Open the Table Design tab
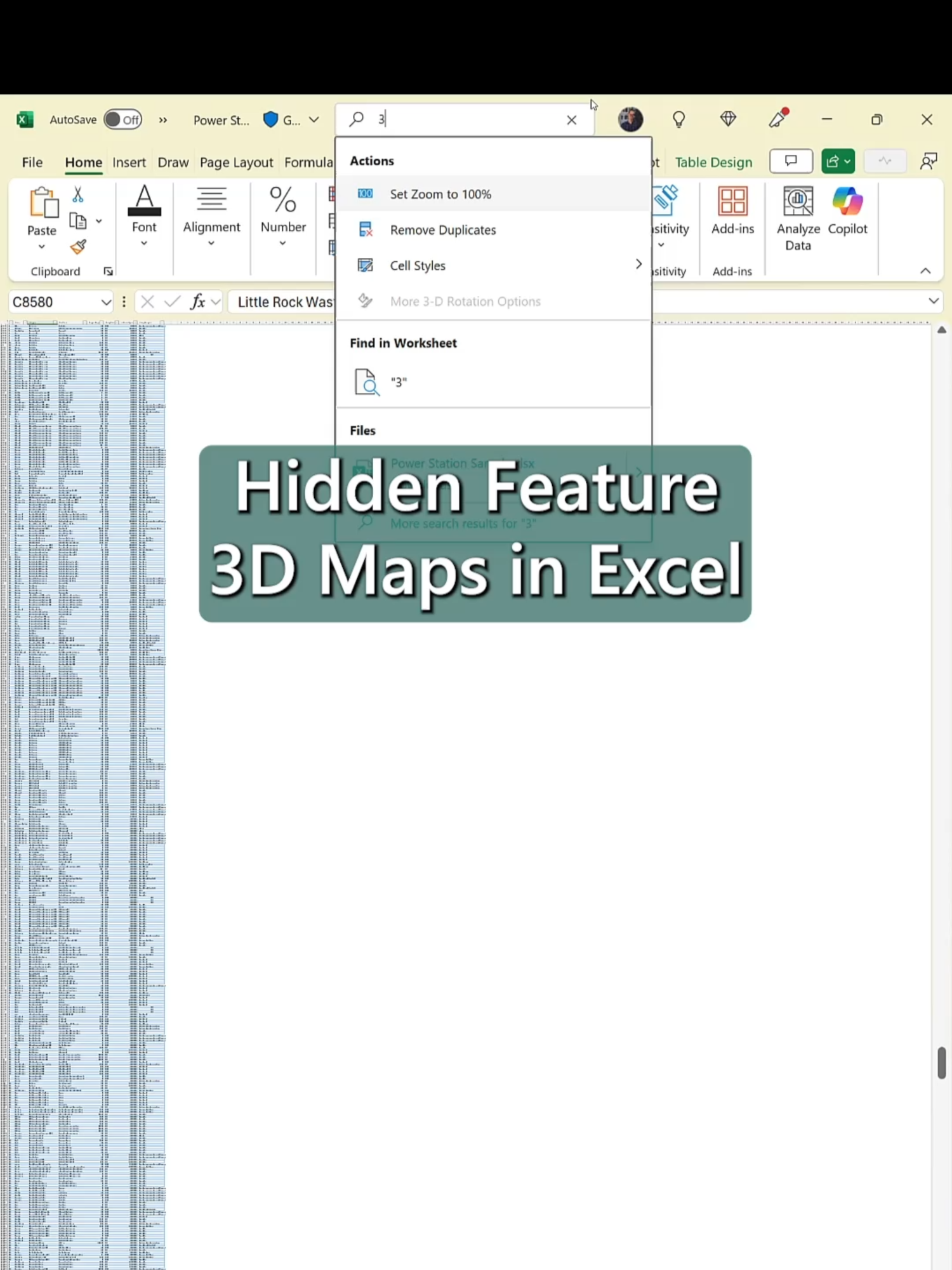952x1270 pixels. tap(713, 163)
